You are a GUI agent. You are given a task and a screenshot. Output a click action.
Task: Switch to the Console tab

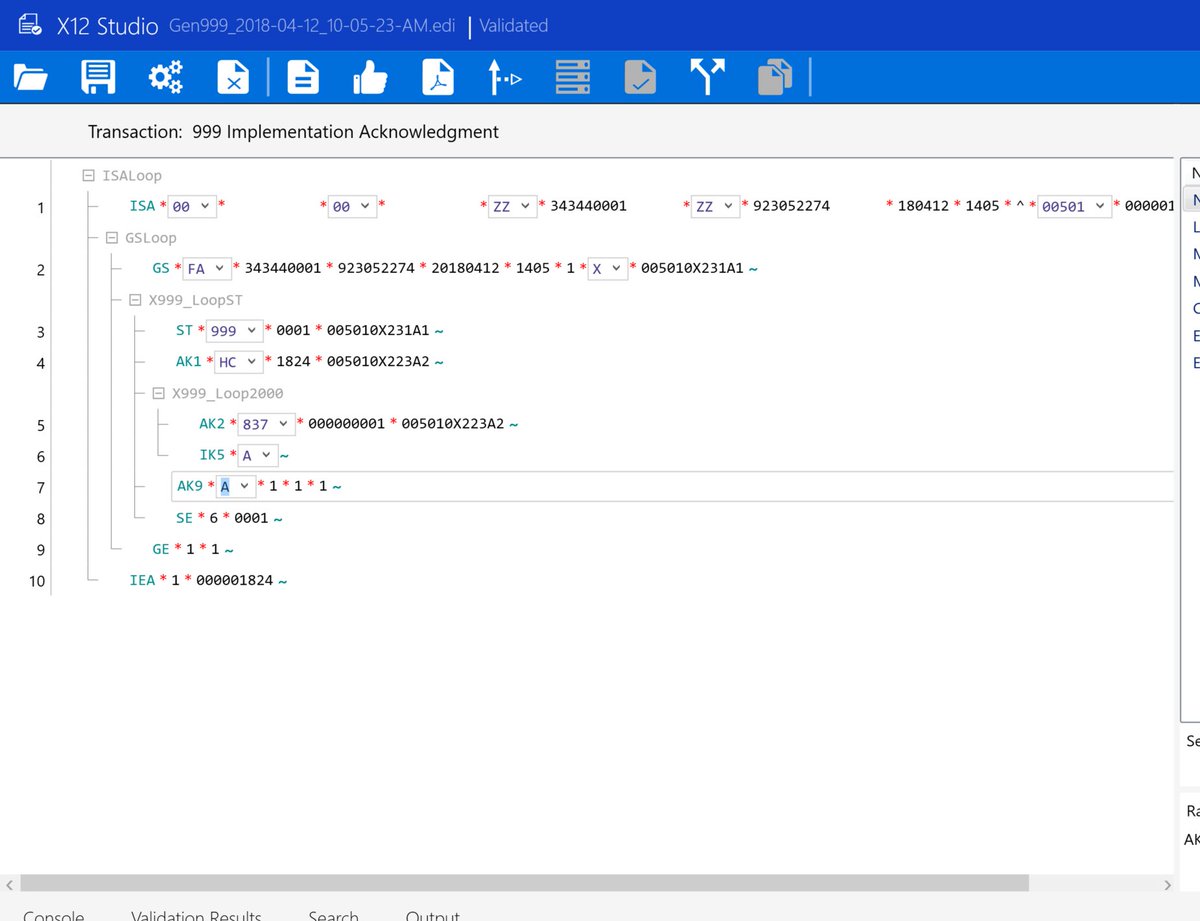pyautogui.click(x=54, y=915)
